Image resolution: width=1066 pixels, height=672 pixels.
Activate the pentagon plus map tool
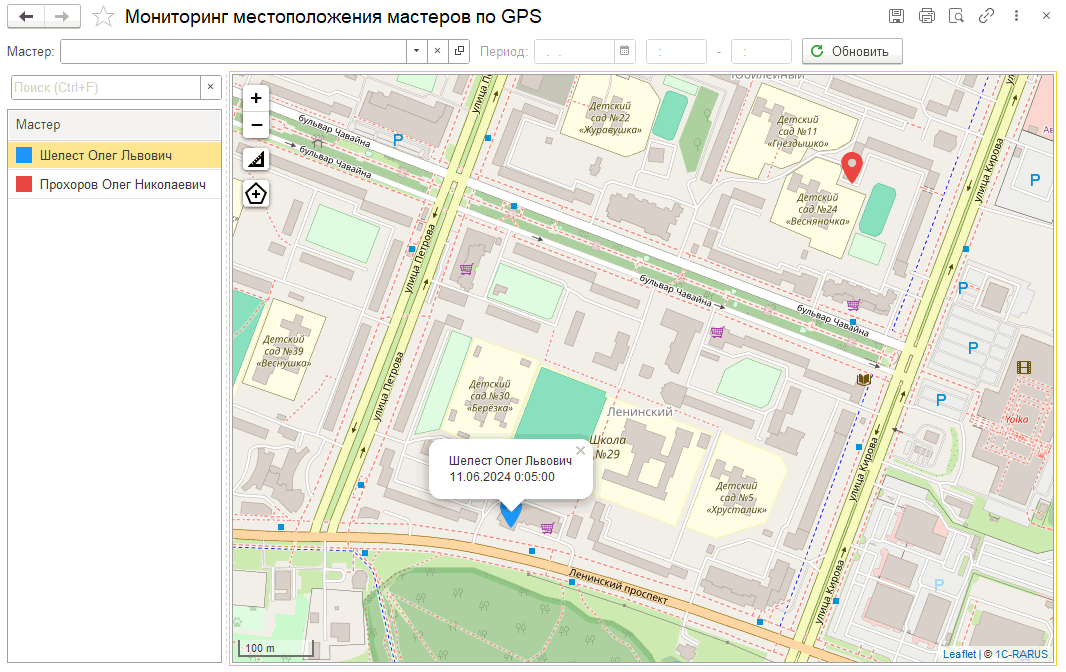pos(256,194)
